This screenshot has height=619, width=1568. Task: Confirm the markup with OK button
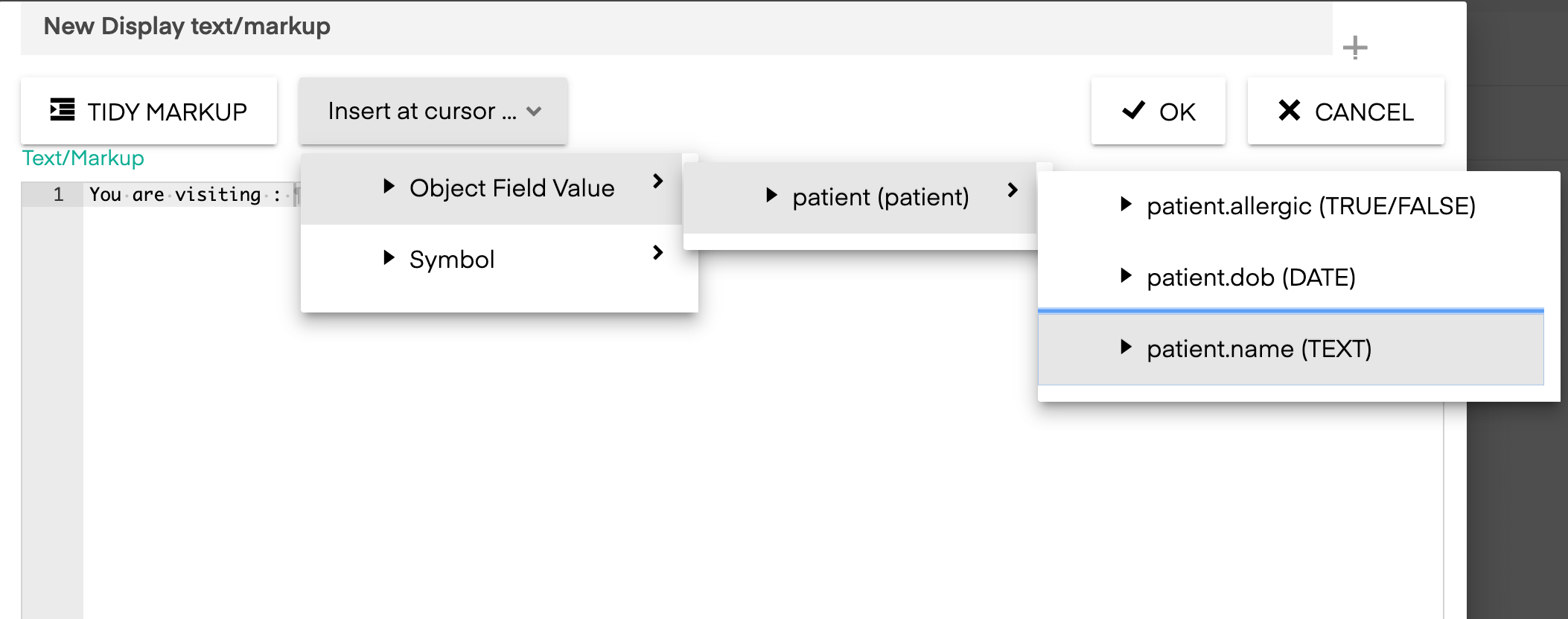tap(1159, 111)
